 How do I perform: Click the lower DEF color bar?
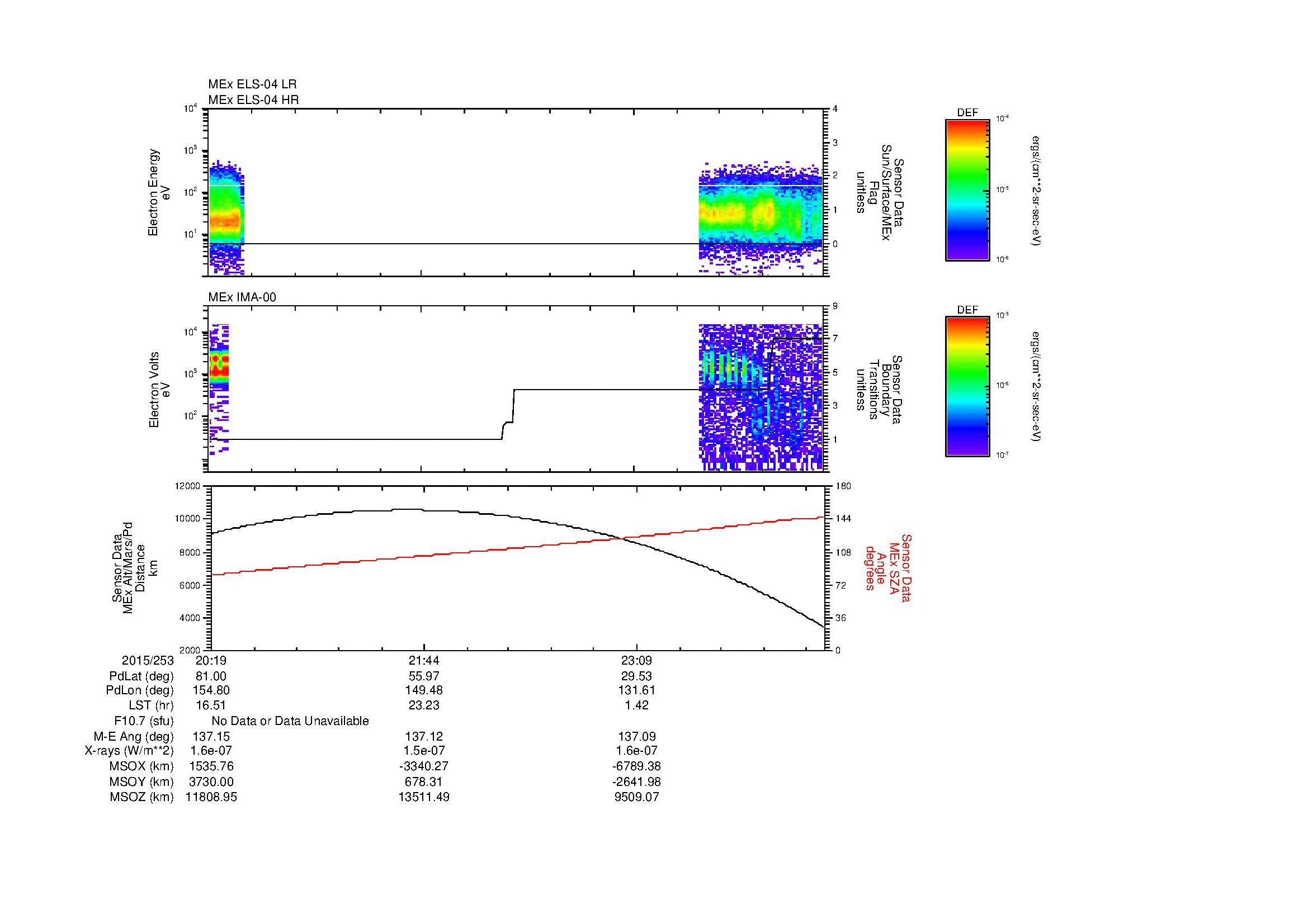(967, 387)
